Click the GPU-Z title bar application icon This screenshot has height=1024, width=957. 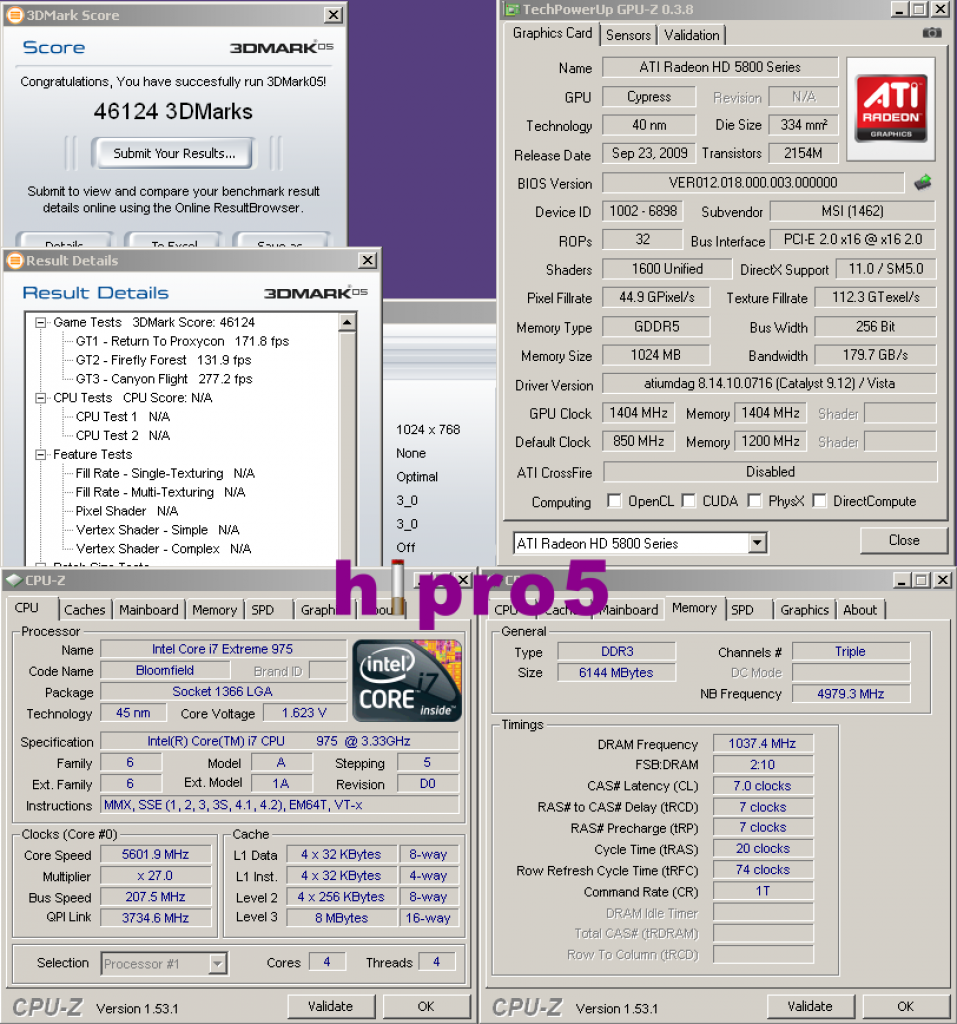(511, 9)
